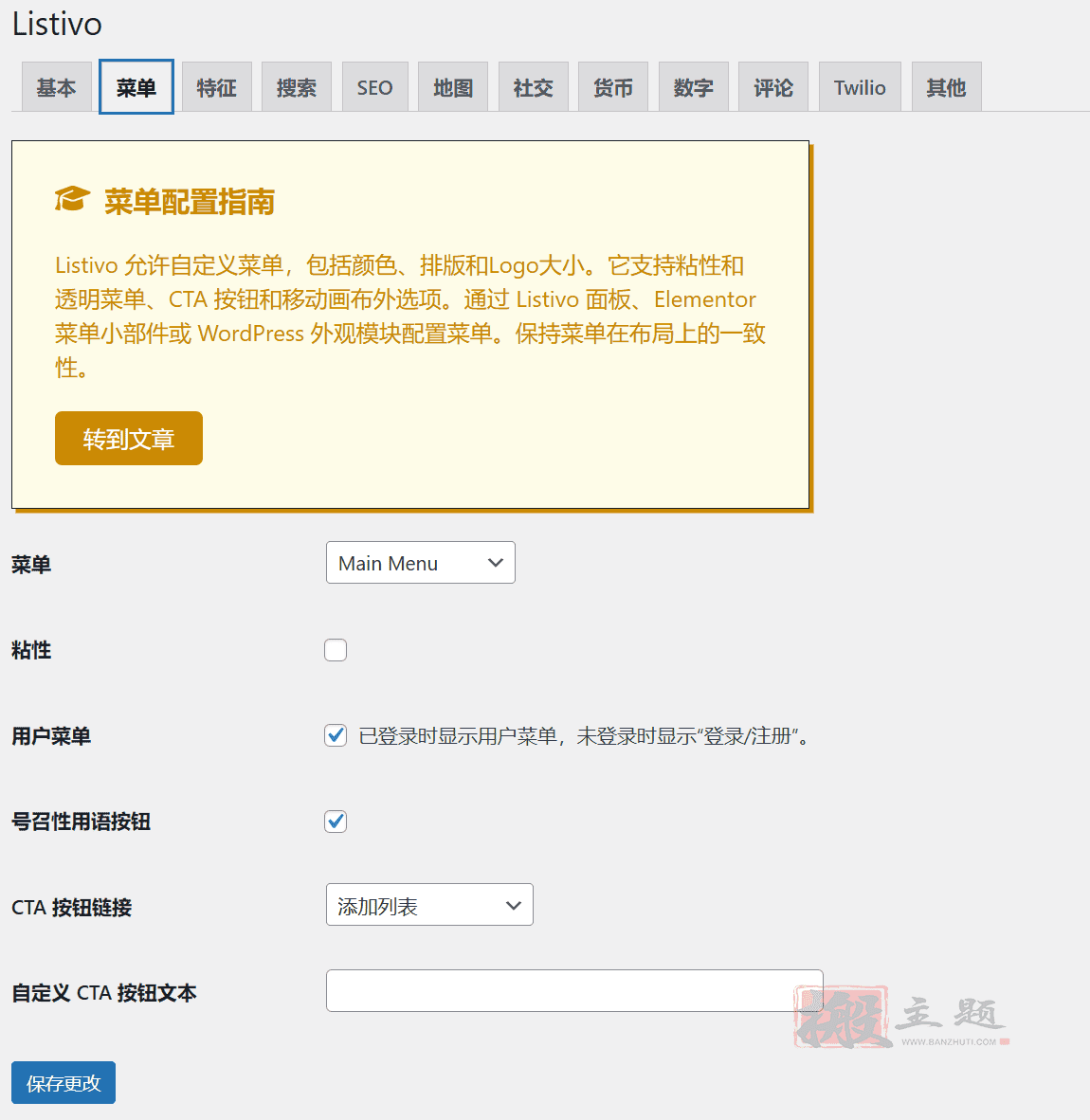
Task: Click the 保存更改 button
Action: coord(64,1083)
